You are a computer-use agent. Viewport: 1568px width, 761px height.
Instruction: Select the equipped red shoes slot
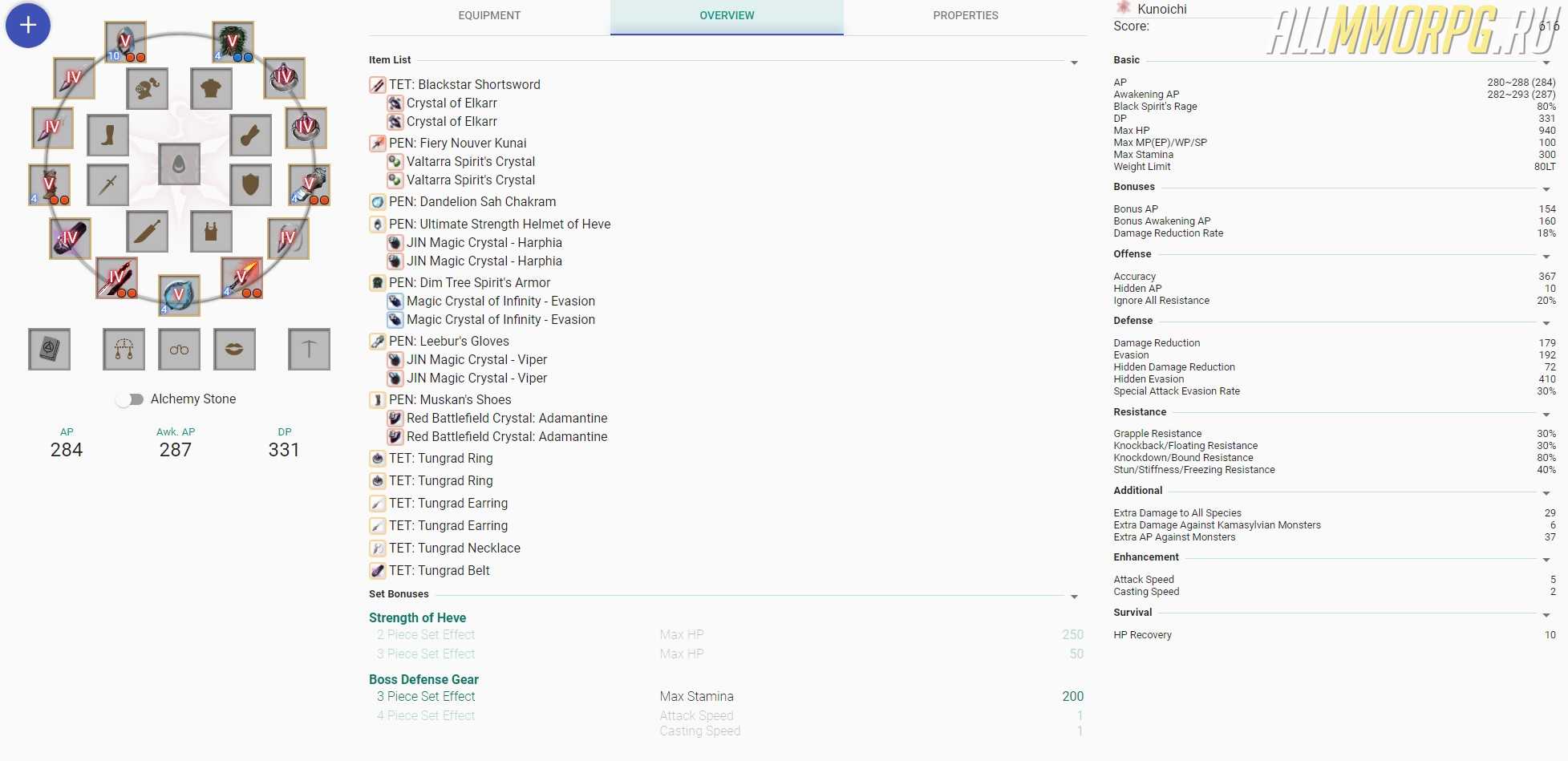pyautogui.click(x=50, y=184)
